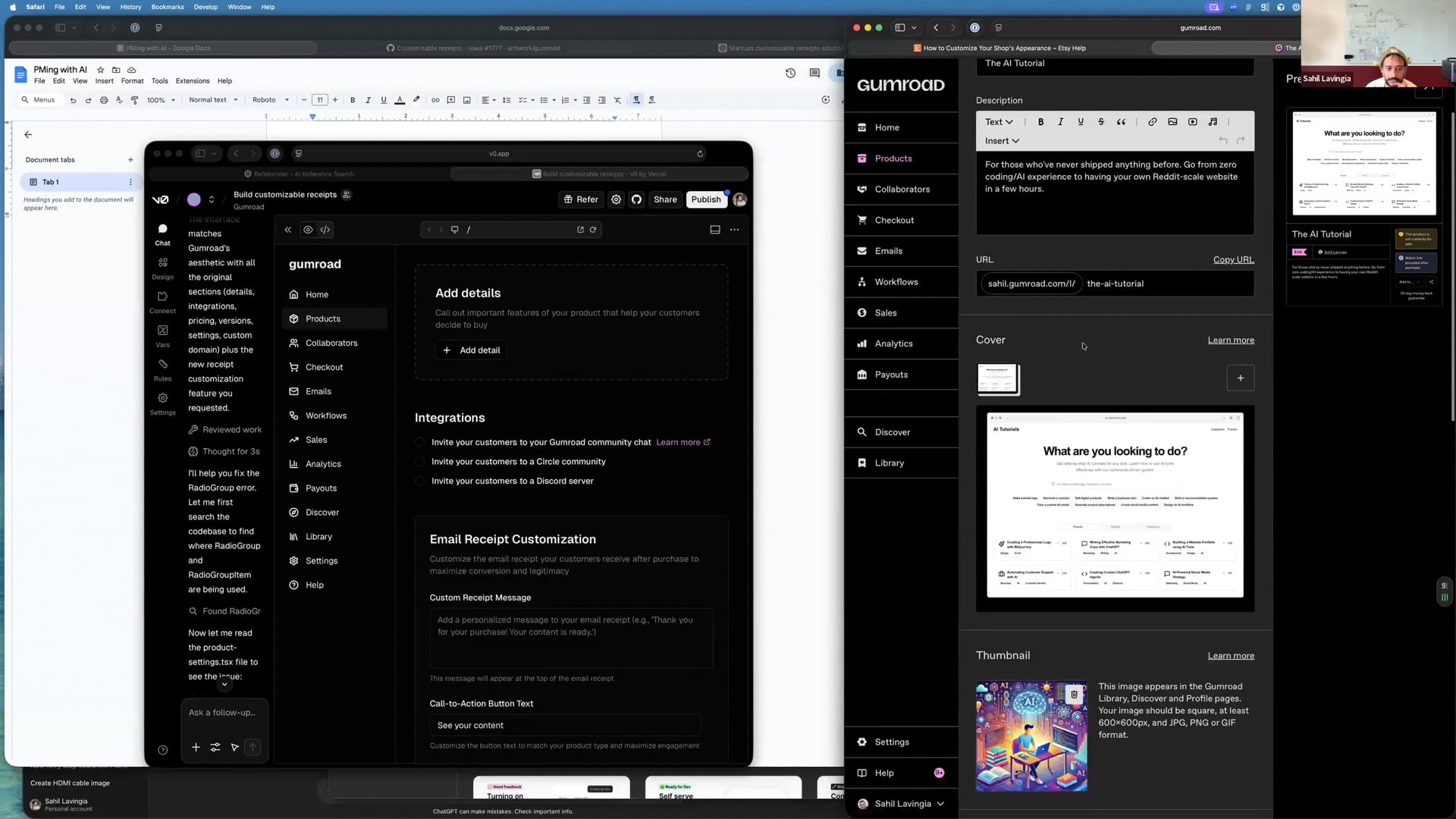This screenshot has width=1456, height=819.
Task: Switch to code view icon in v0 preview
Action: coord(325,230)
